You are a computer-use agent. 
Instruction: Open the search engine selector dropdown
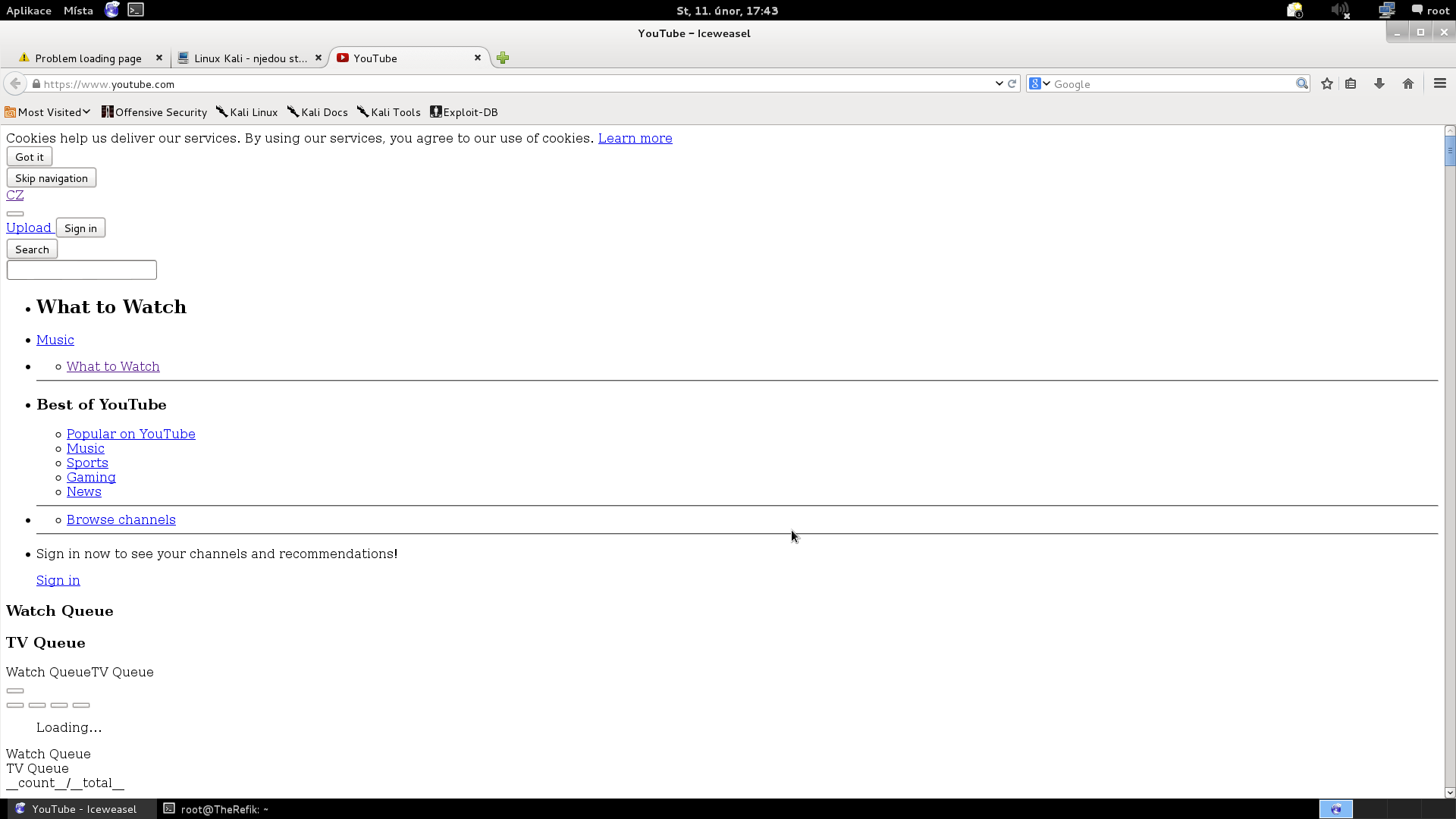click(x=1039, y=84)
